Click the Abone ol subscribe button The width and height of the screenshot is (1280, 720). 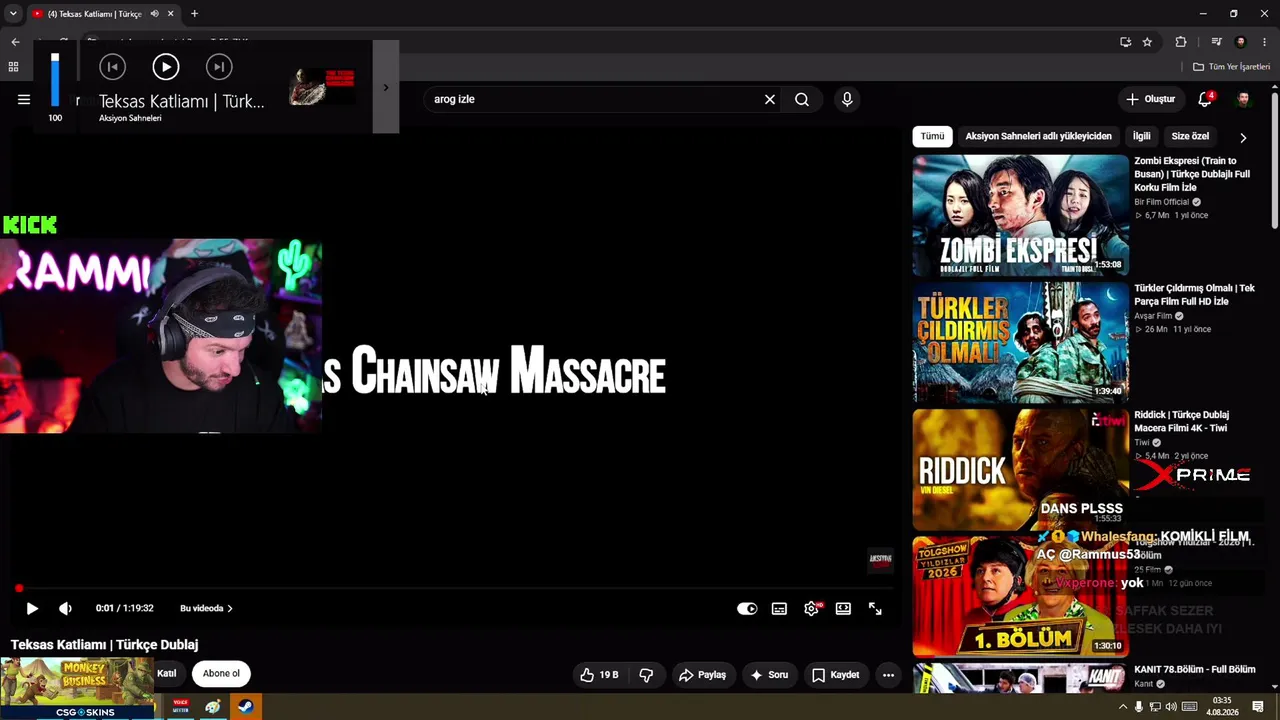(x=221, y=673)
